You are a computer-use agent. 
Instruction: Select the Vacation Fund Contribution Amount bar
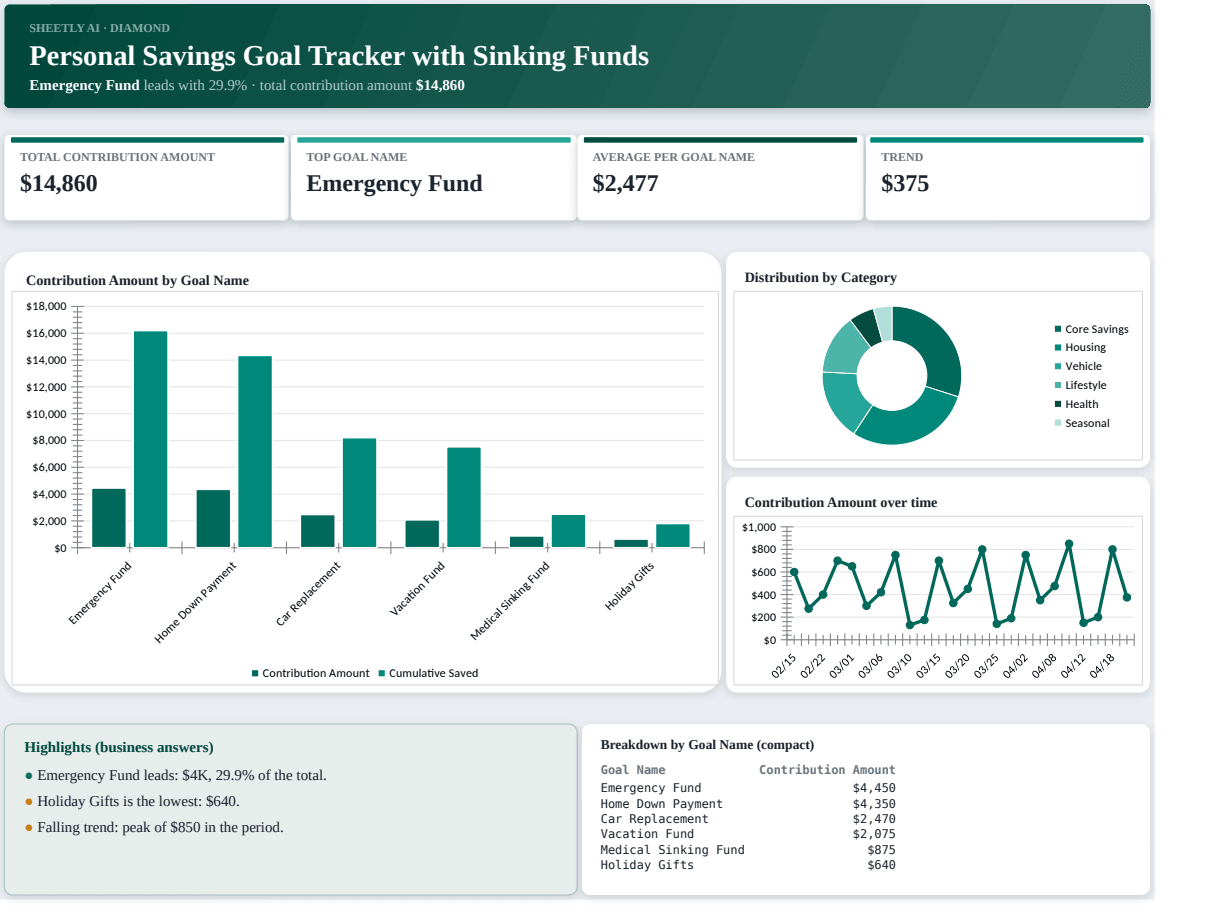coord(422,534)
